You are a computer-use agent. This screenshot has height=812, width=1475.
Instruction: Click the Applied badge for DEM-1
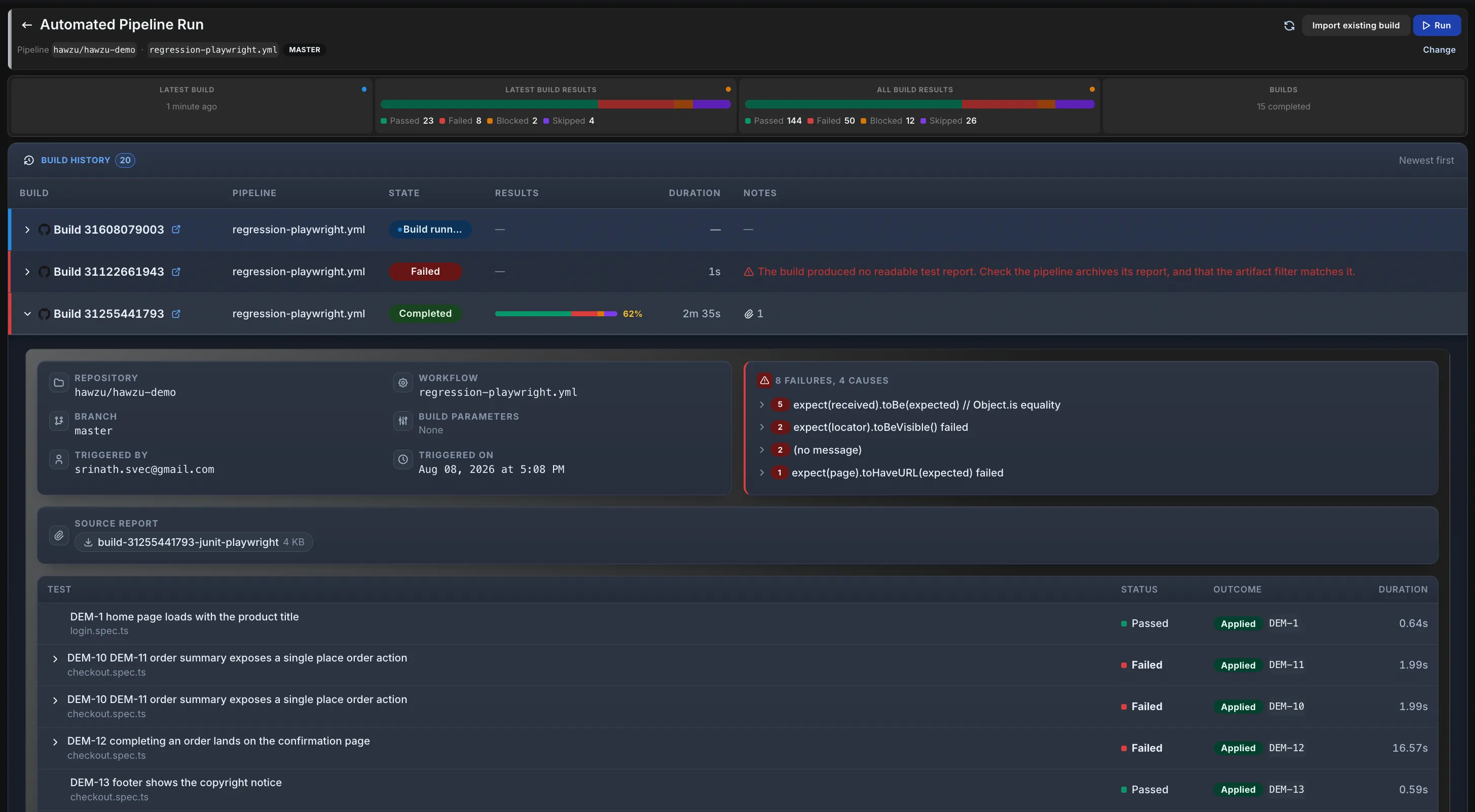tap(1237, 623)
